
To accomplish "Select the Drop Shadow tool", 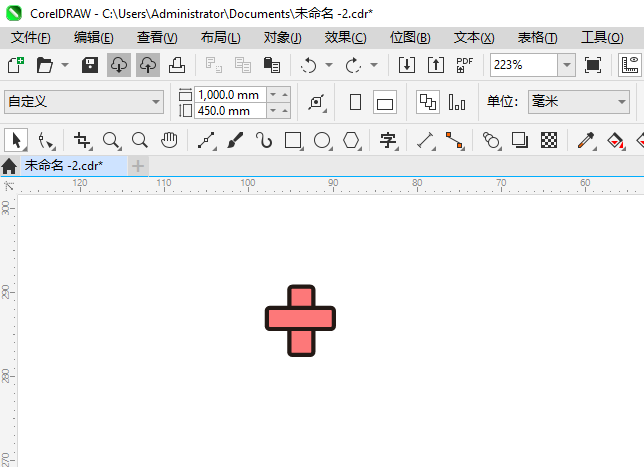I will 520,140.
